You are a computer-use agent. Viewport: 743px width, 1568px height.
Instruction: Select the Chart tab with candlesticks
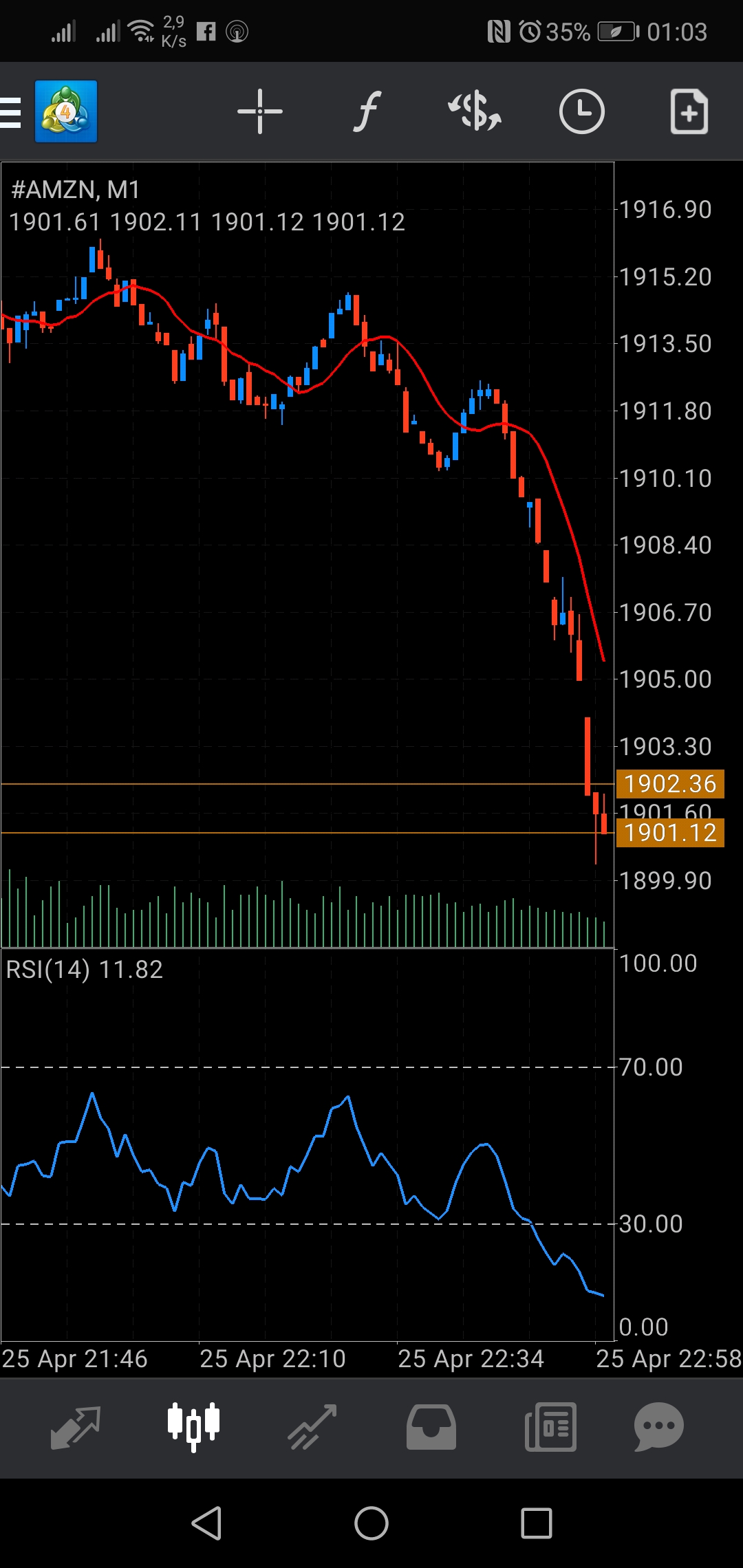[193, 1427]
